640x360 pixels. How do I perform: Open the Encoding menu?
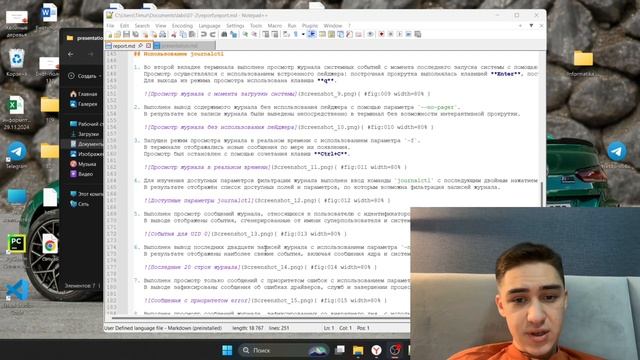tap(182, 26)
